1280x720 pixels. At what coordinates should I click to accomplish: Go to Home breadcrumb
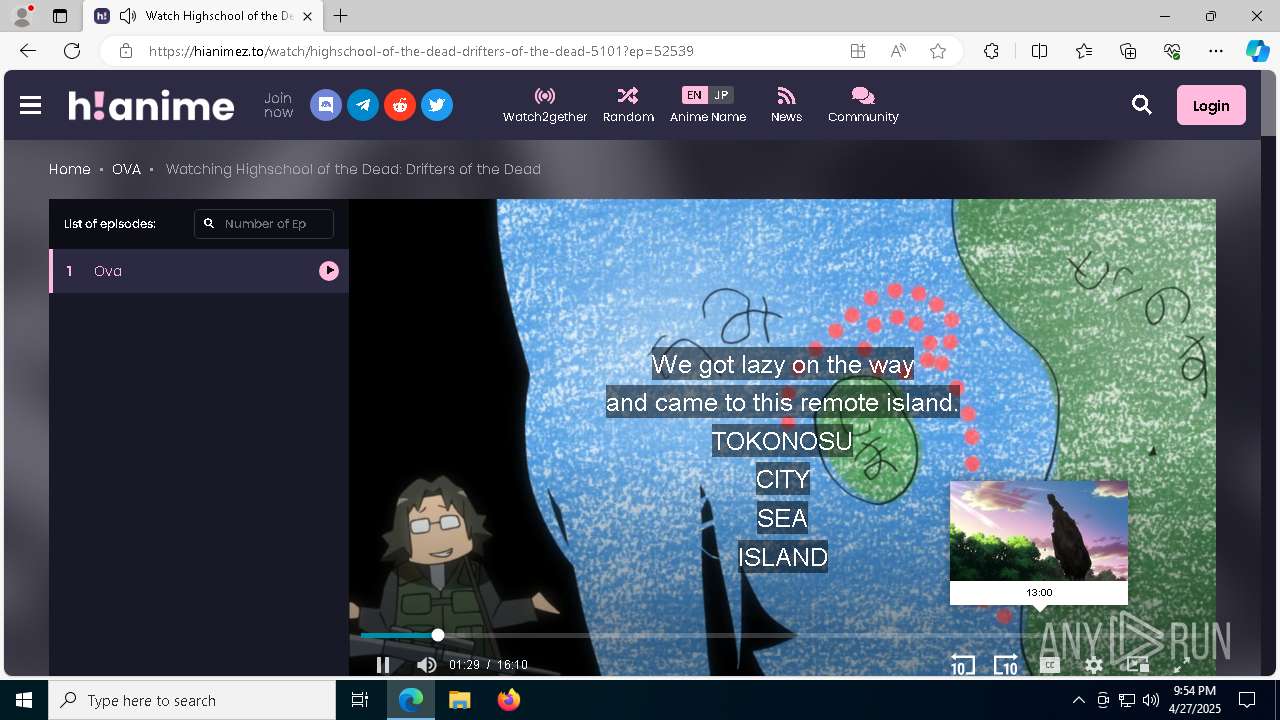click(70, 169)
